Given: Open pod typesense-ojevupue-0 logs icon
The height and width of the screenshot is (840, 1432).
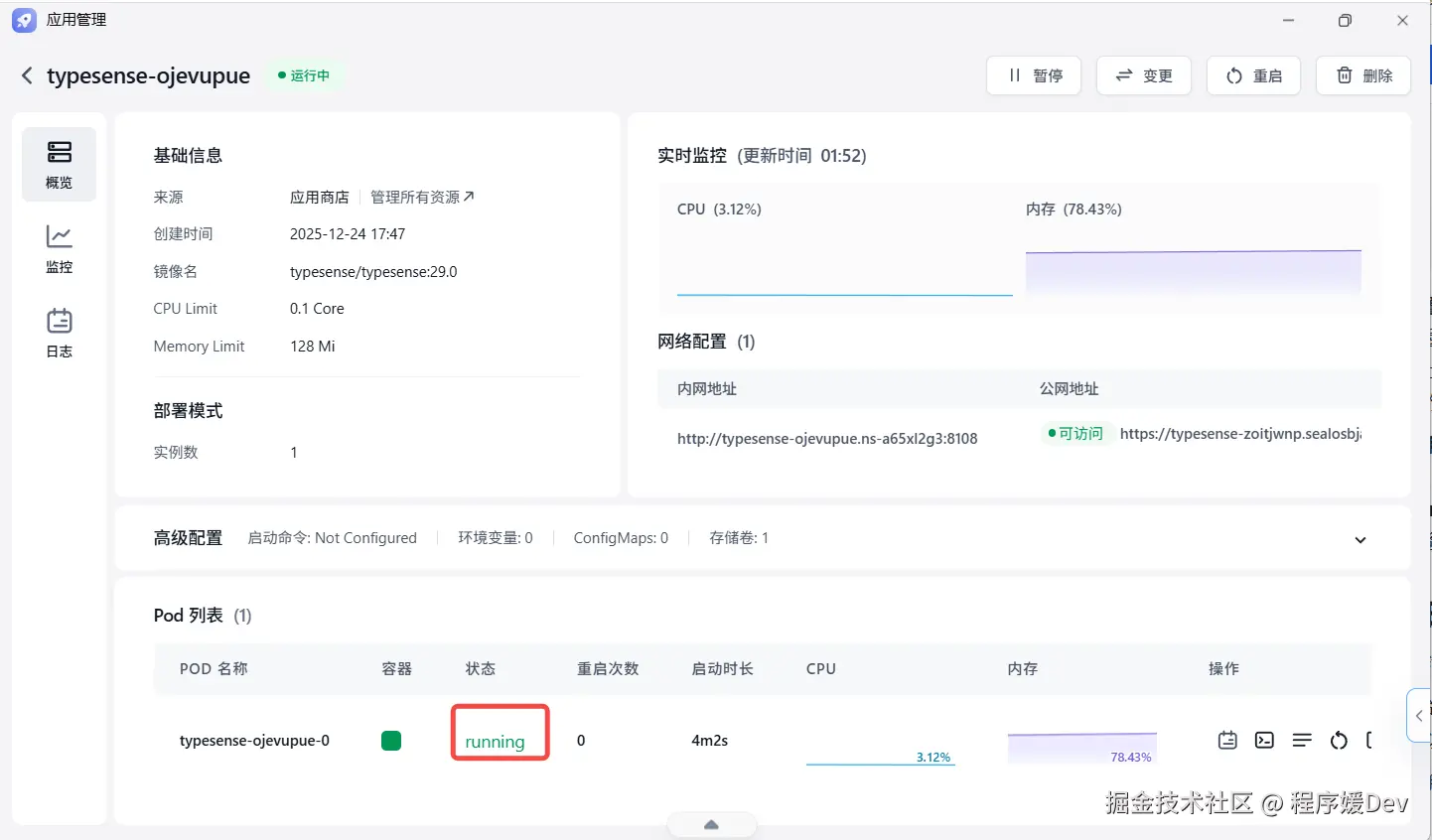Looking at the screenshot, I should click(1227, 740).
